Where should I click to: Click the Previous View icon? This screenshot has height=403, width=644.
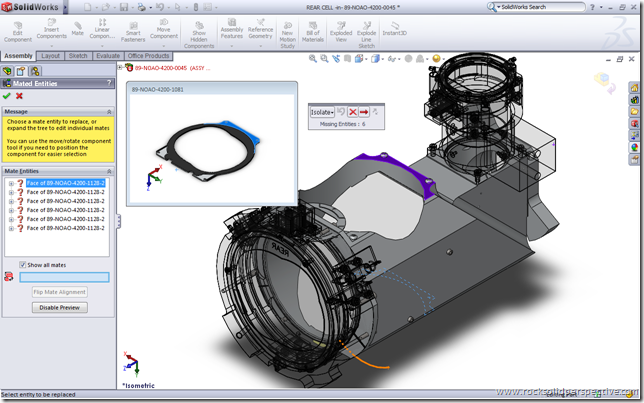pyautogui.click(x=336, y=59)
